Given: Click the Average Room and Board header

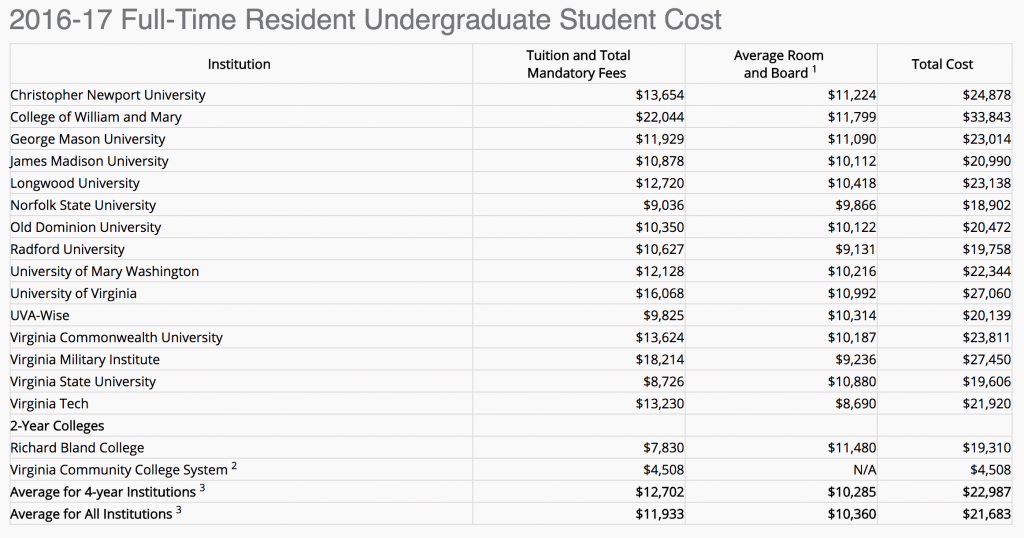Looking at the screenshot, I should (775, 64).
